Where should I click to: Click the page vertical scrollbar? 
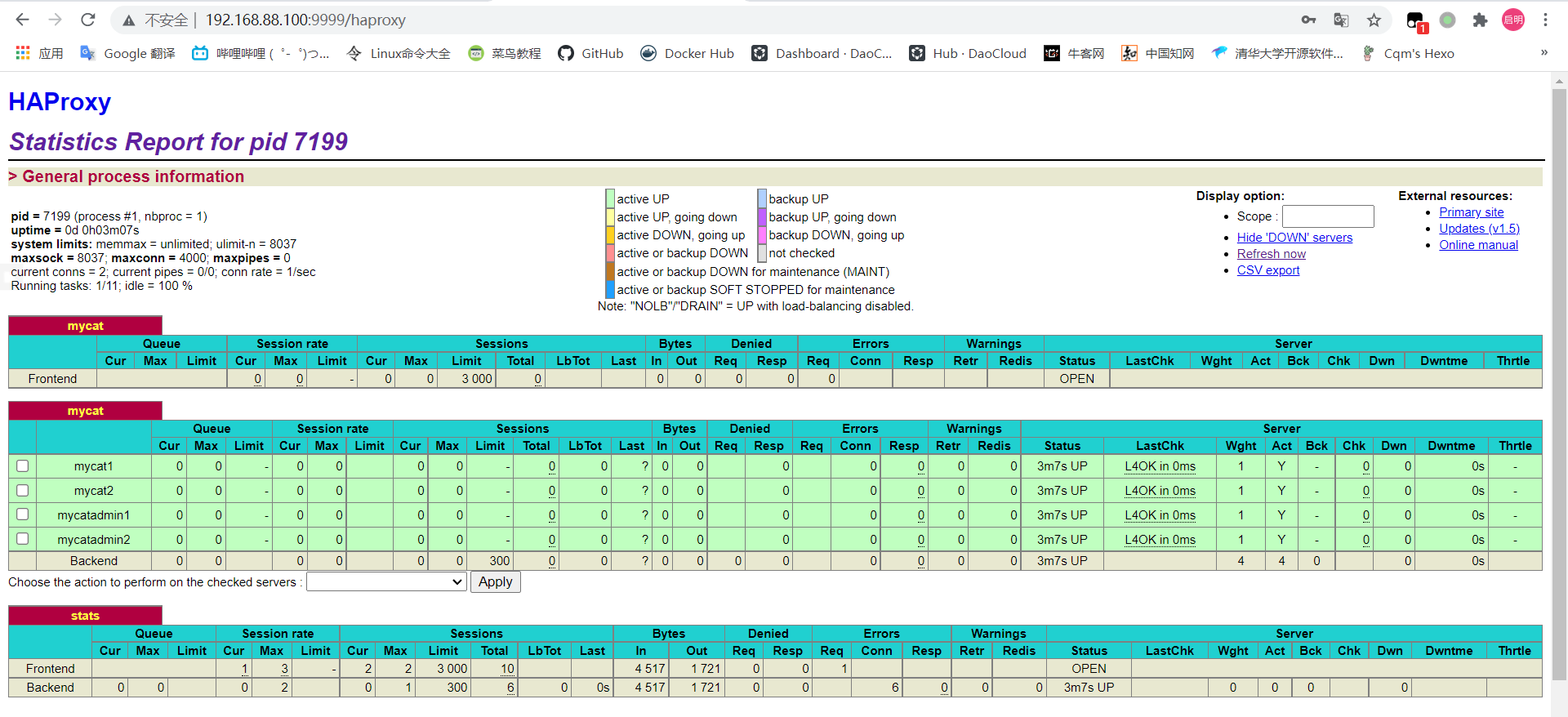pos(1559,384)
